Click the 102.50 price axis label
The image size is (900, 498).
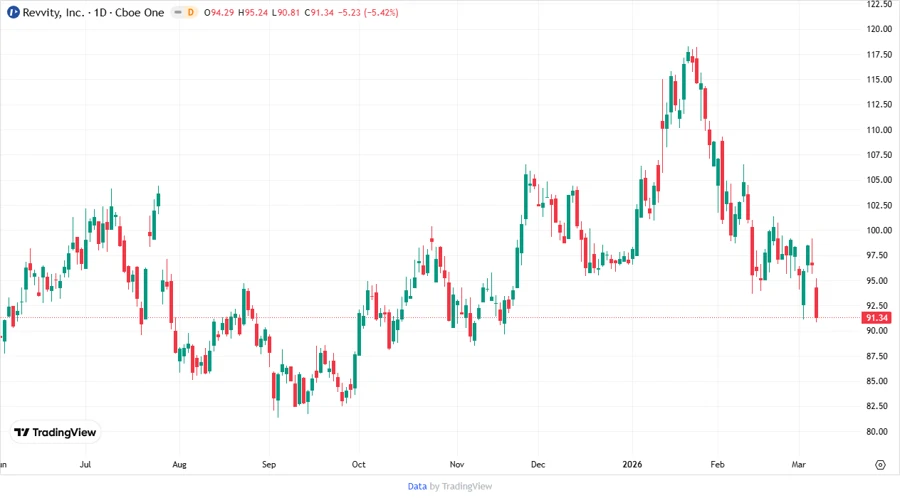[x=879, y=205]
